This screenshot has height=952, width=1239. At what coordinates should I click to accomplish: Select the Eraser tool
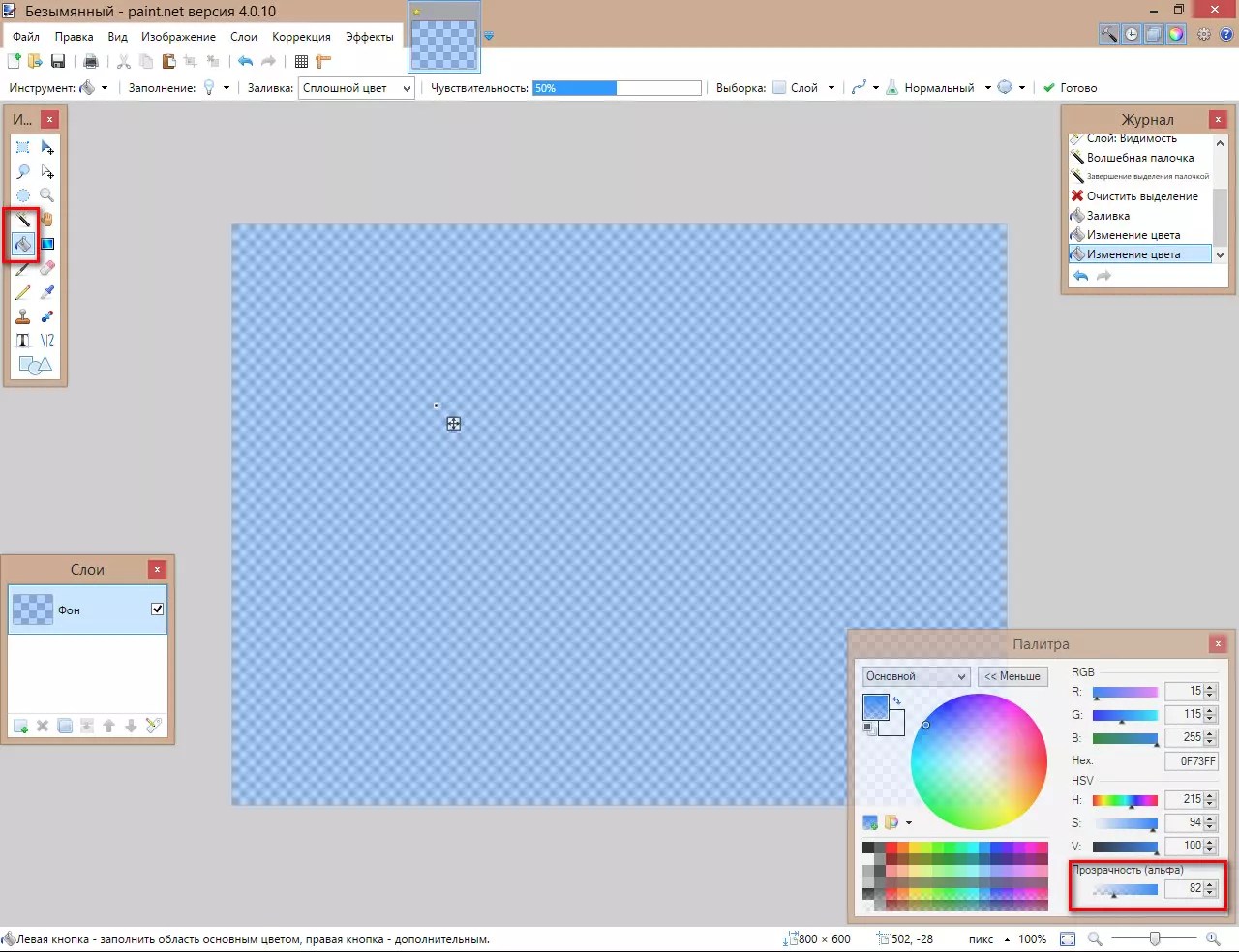click(47, 268)
